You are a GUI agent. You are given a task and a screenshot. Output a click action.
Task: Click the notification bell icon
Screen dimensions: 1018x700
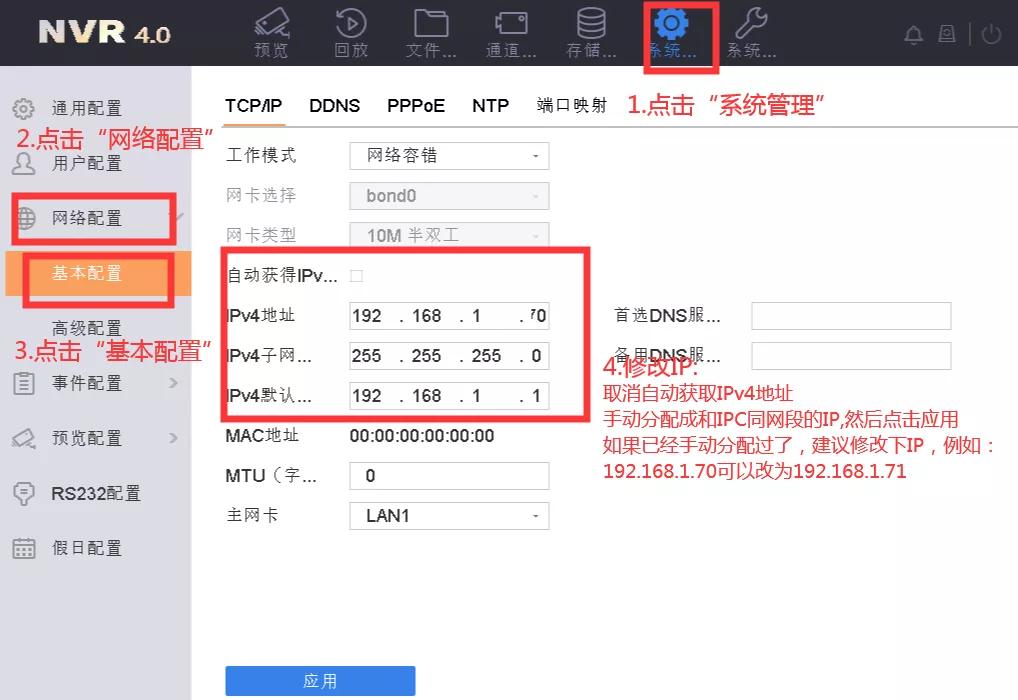(x=913, y=33)
